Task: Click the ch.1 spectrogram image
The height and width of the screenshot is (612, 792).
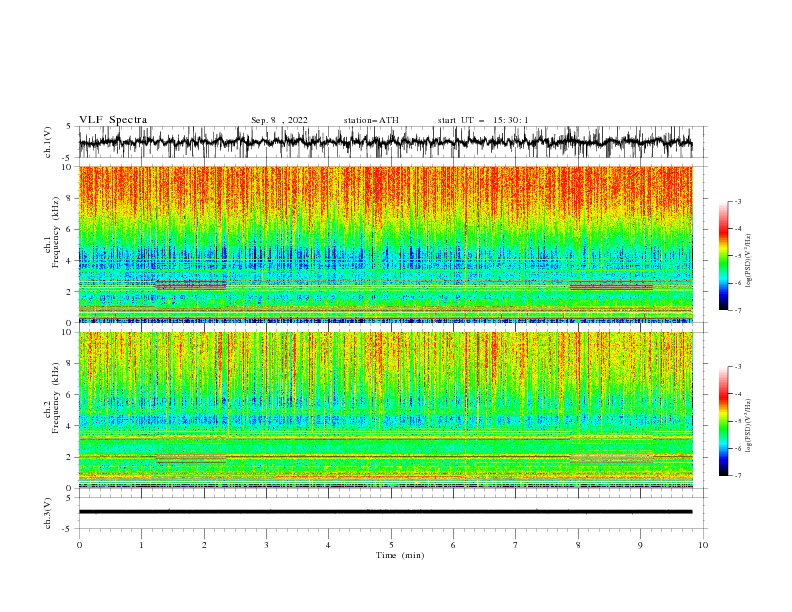Action: point(385,244)
